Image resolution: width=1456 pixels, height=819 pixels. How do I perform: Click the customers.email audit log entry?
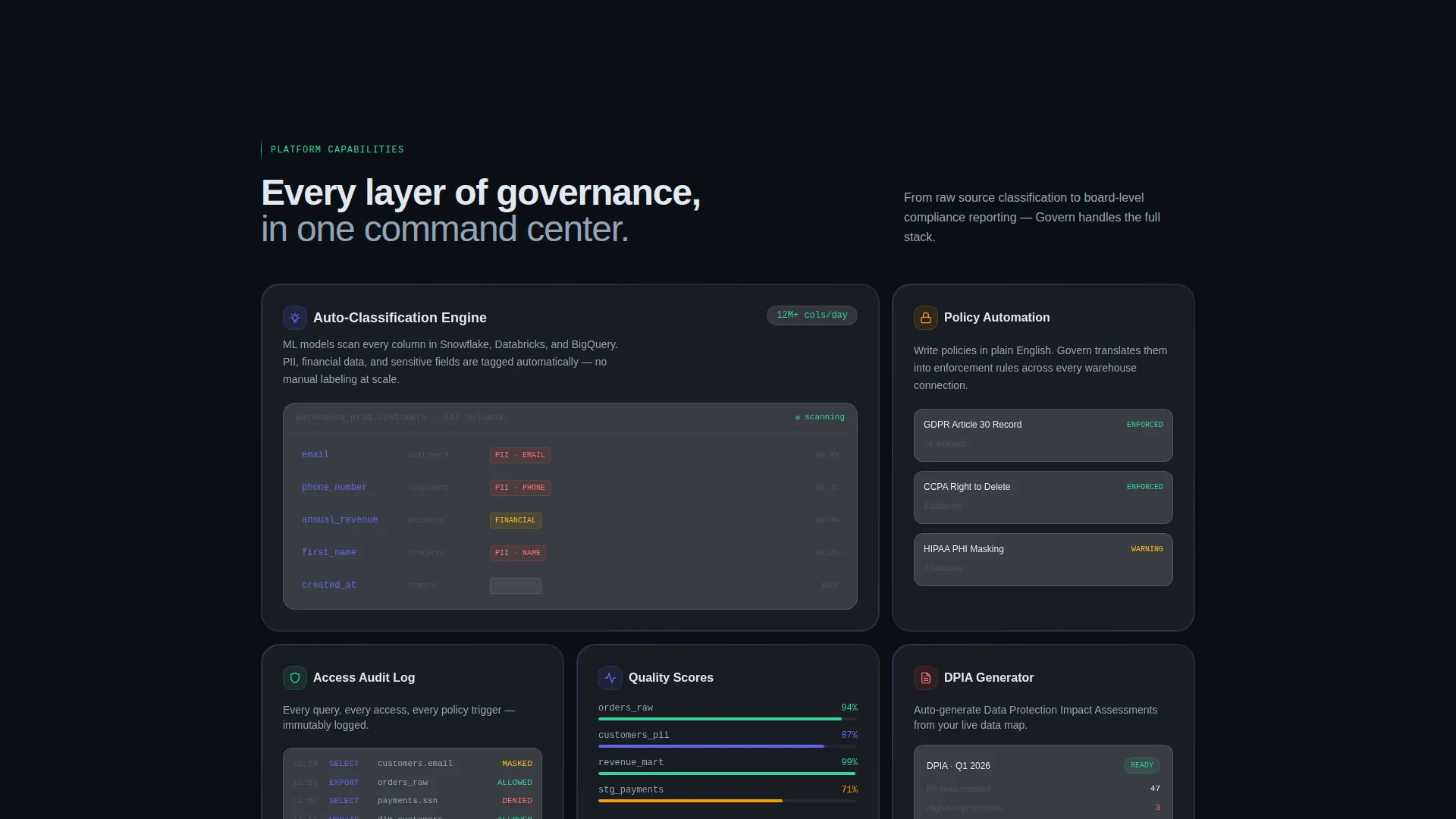click(x=413, y=764)
